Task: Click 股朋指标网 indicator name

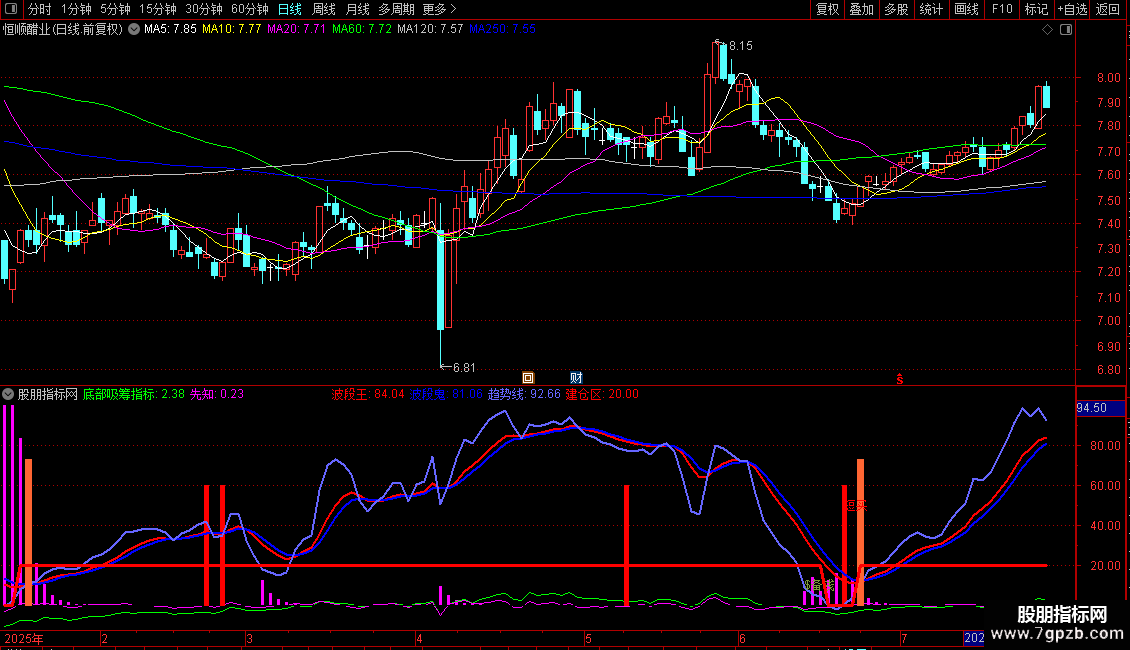Action: point(48,394)
